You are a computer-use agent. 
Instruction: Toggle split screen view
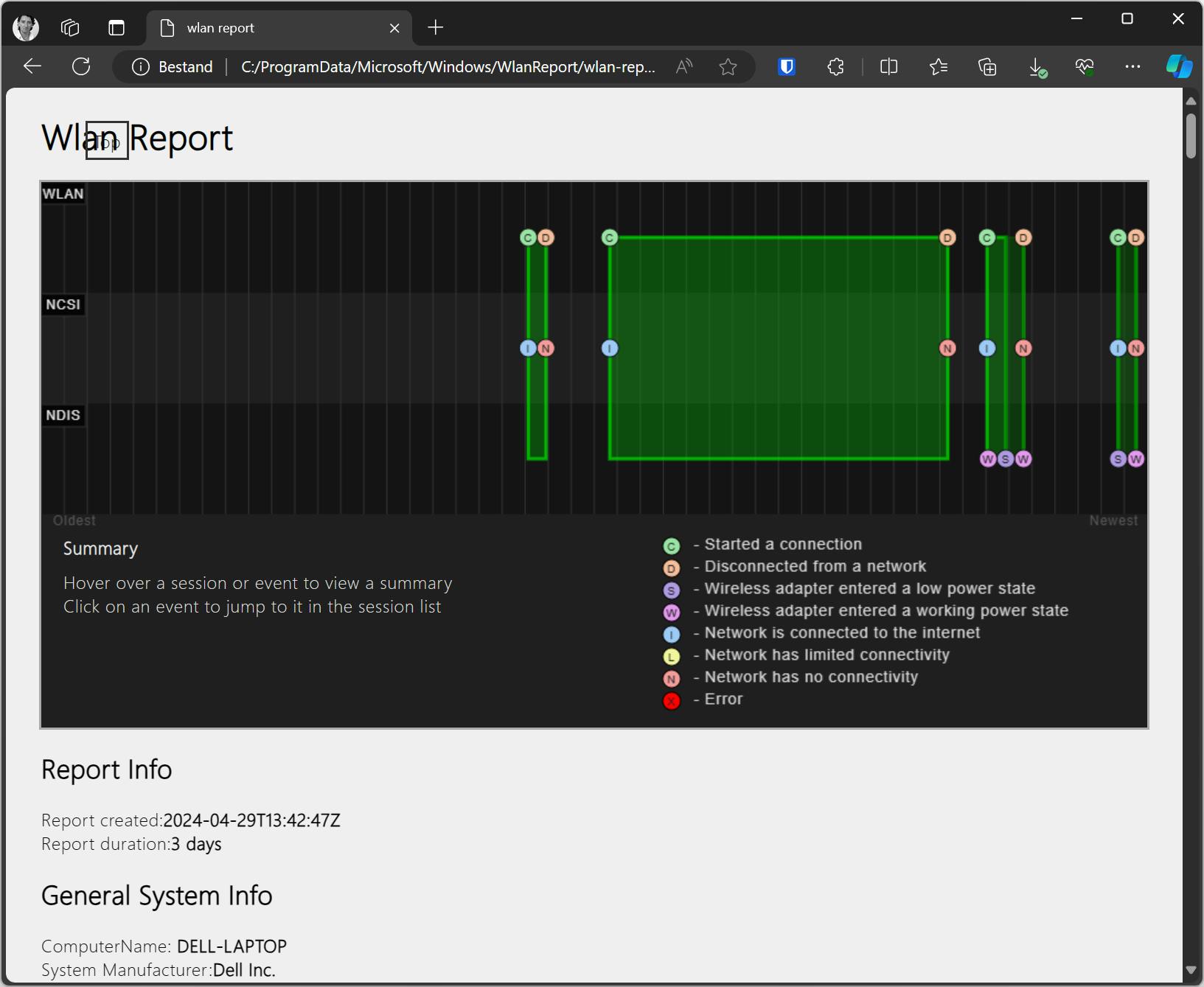pos(888,67)
